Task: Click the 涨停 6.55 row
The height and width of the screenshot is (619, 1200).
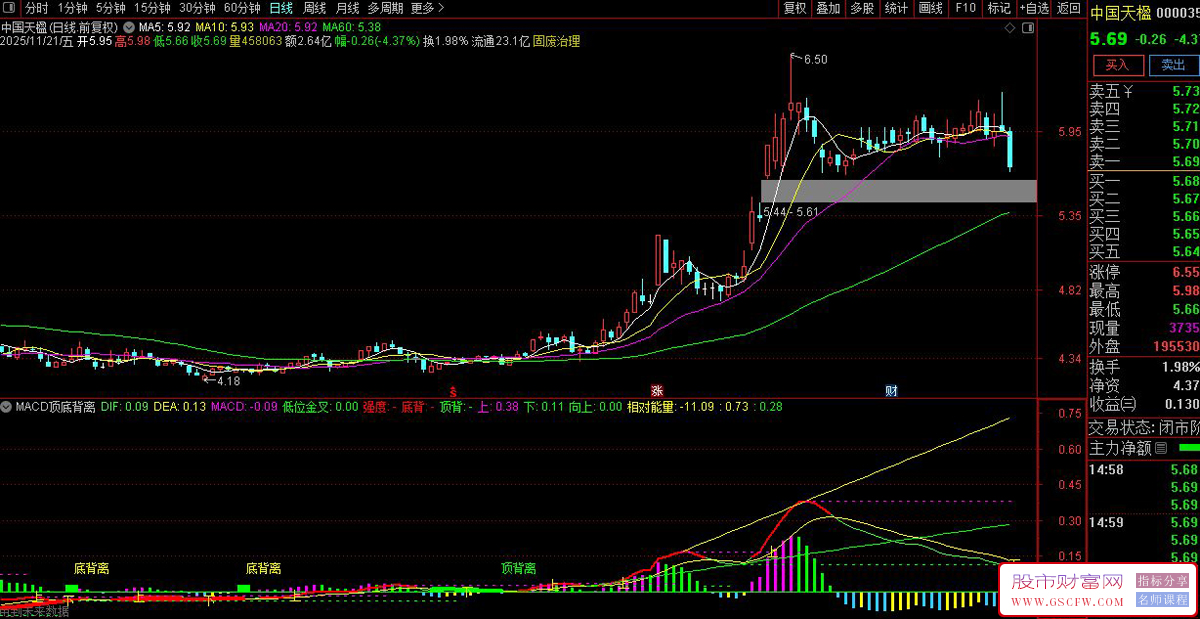Action: click(1144, 273)
